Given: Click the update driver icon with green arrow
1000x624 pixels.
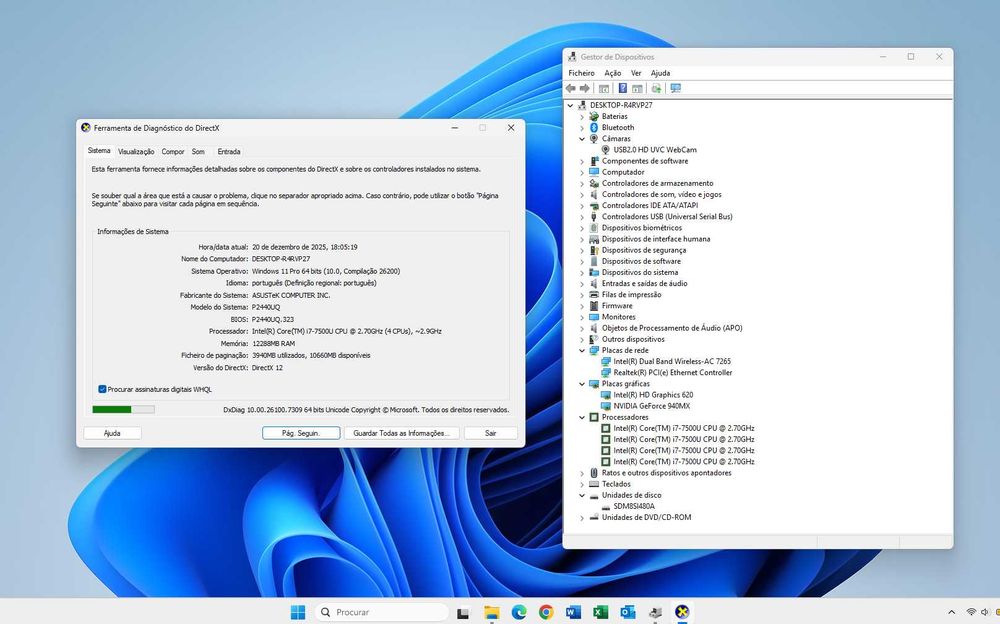Looking at the screenshot, I should (656, 89).
